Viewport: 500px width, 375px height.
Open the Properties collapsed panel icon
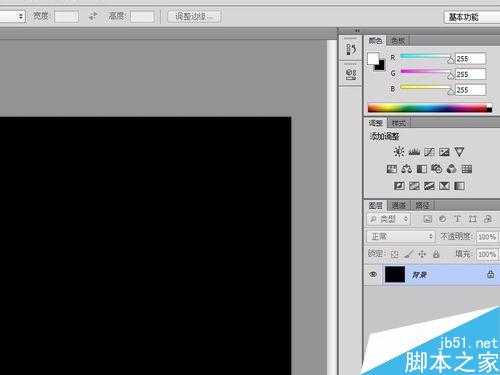351,73
